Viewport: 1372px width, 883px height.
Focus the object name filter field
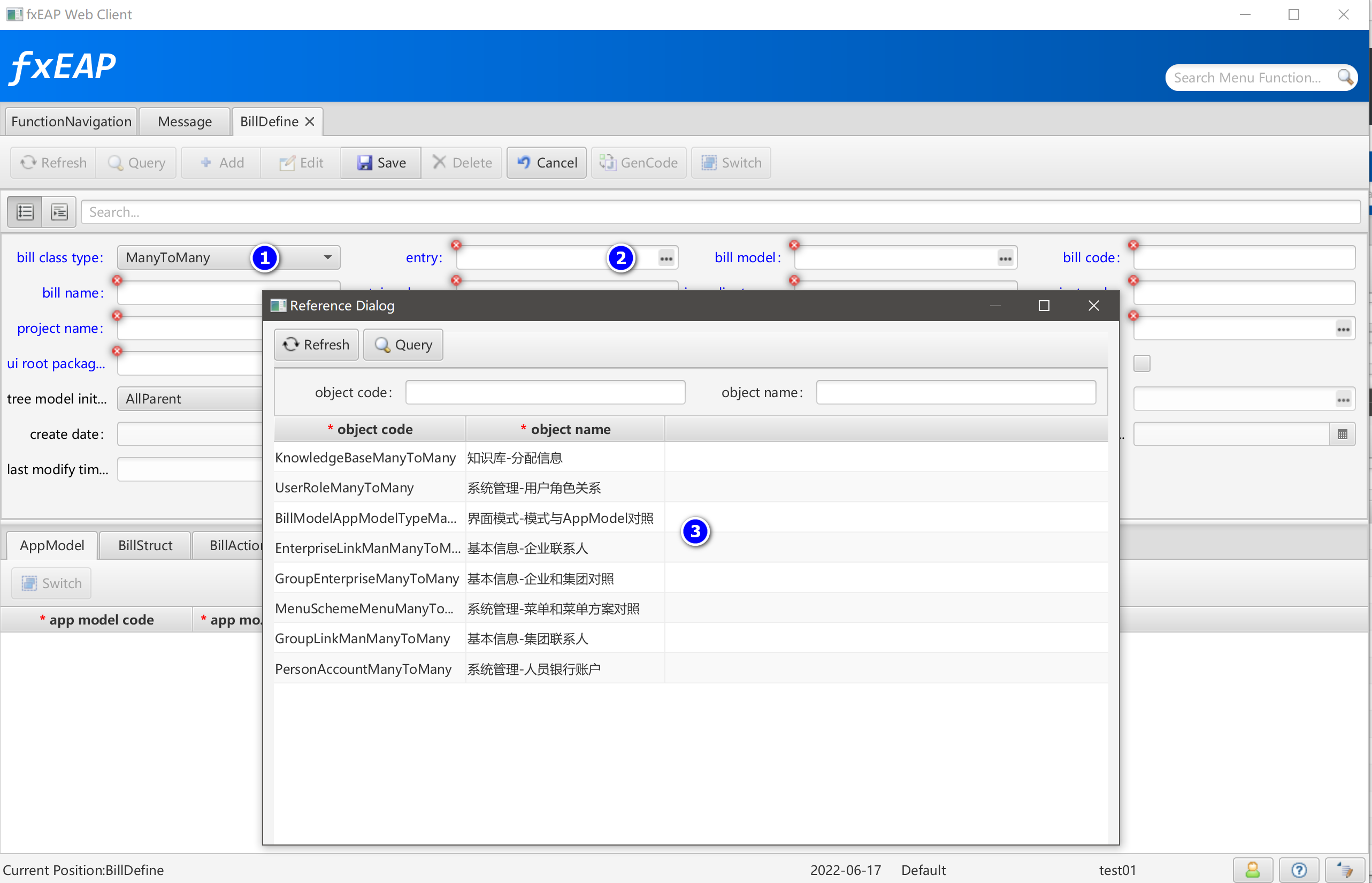point(956,392)
